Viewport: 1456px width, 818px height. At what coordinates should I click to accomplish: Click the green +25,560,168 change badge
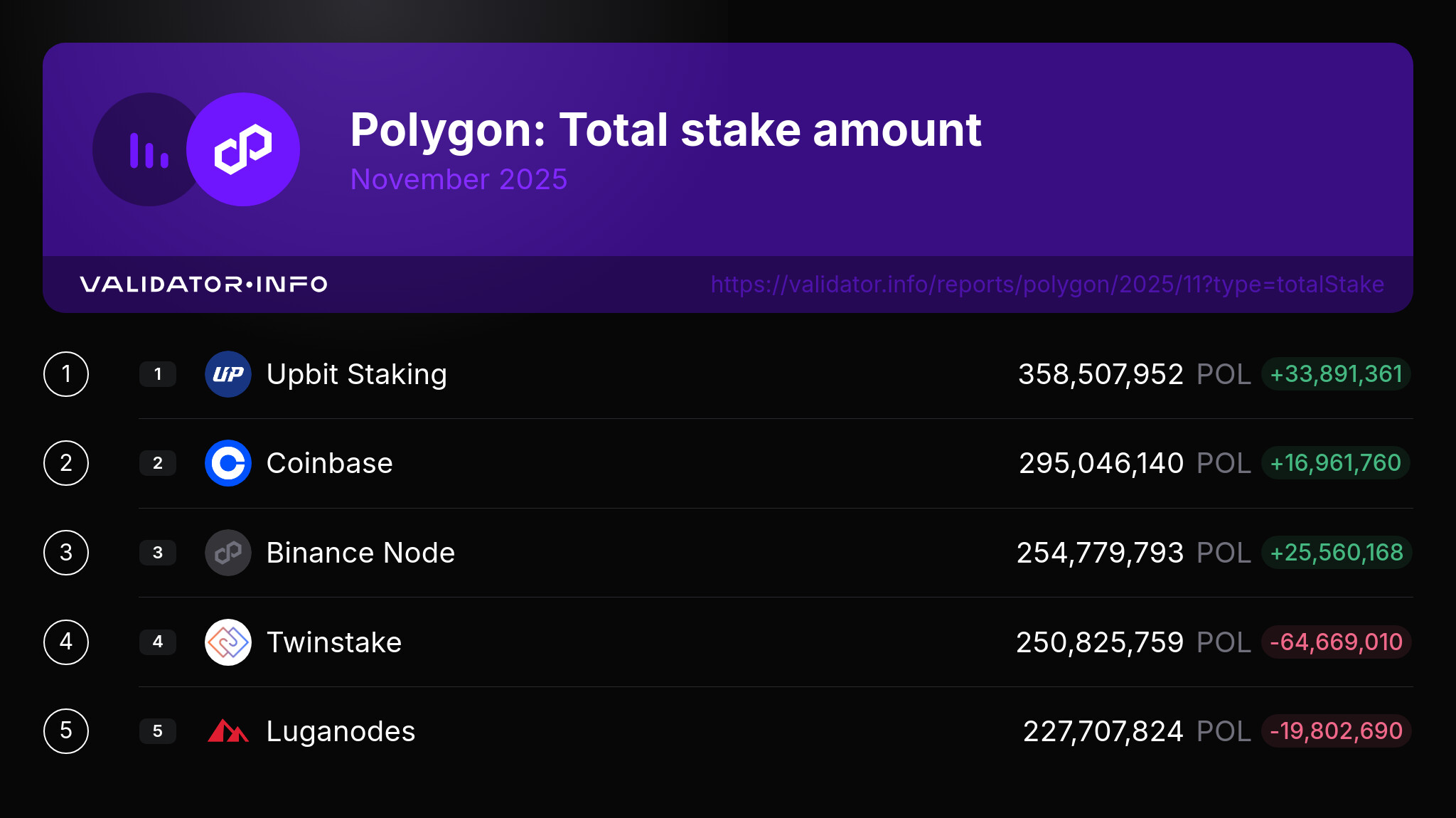(x=1336, y=553)
